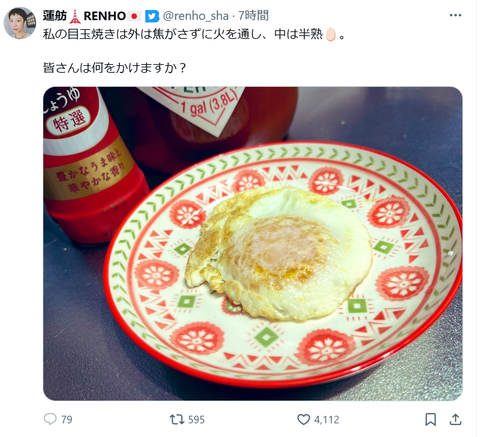Bookmark this tweet
The image size is (480, 437).
click(x=430, y=419)
